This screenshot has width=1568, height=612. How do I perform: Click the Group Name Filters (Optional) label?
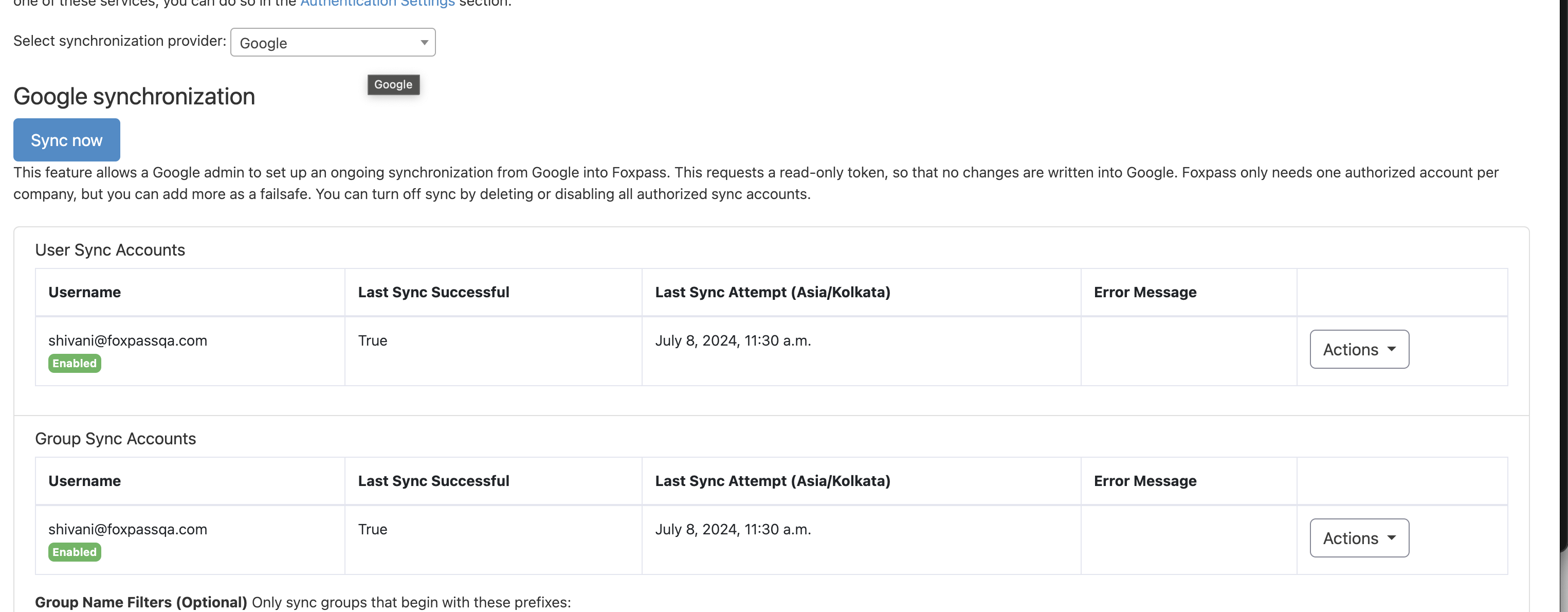coord(141,602)
